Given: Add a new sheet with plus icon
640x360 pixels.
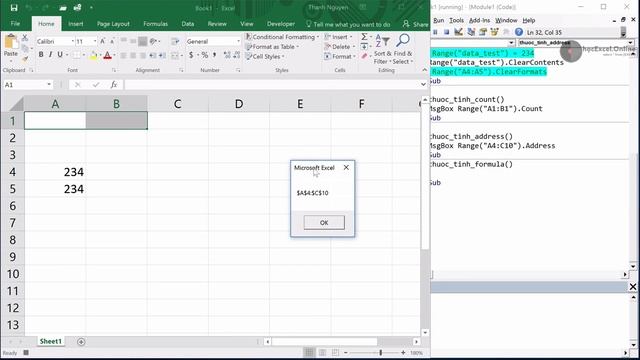Looking at the screenshot, I should [x=81, y=342].
